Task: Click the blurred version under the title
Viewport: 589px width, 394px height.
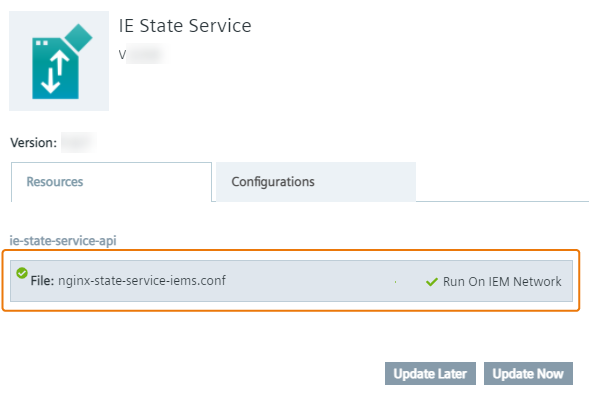Action: point(147,54)
